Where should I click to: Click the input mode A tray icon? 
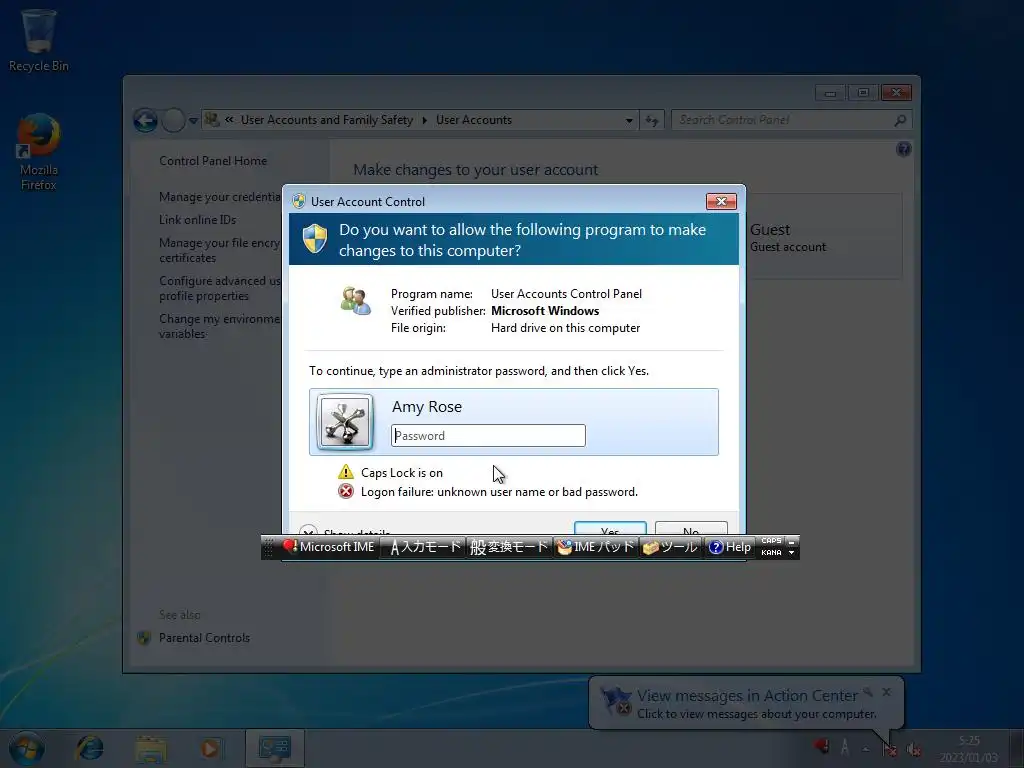point(844,746)
